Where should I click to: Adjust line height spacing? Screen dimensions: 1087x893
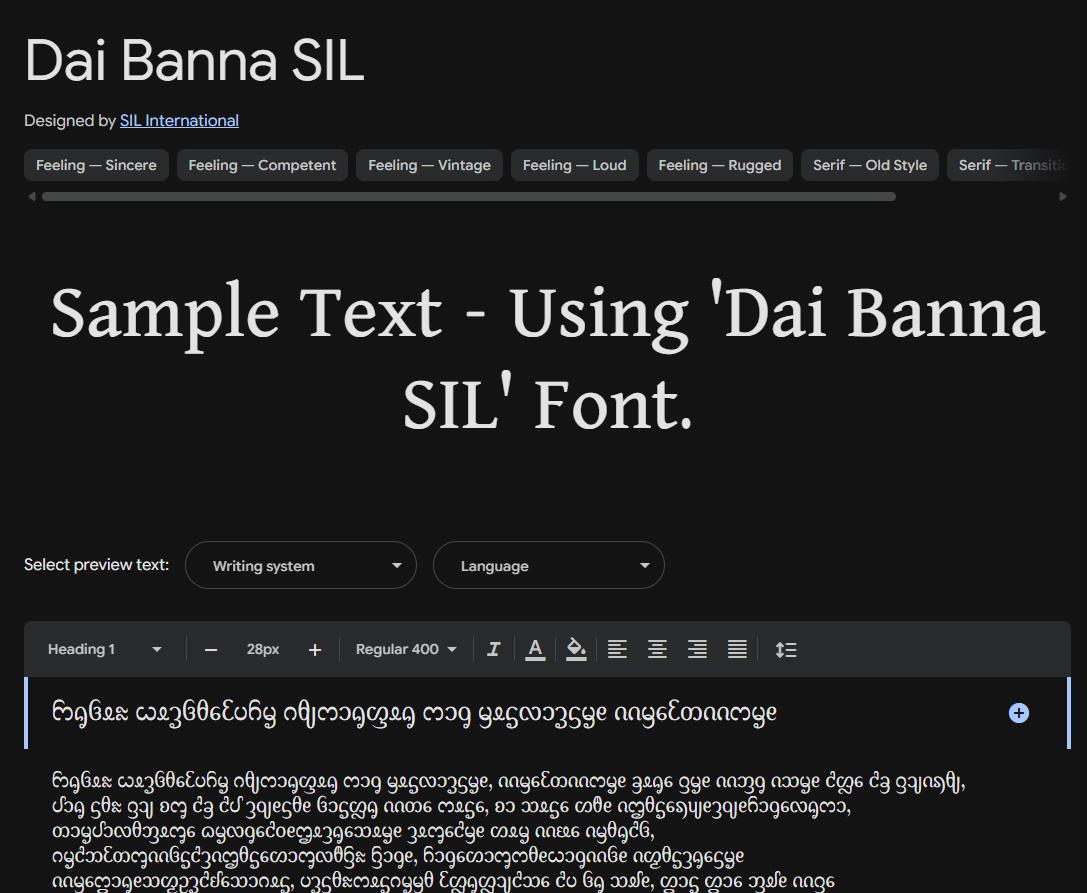tap(785, 650)
